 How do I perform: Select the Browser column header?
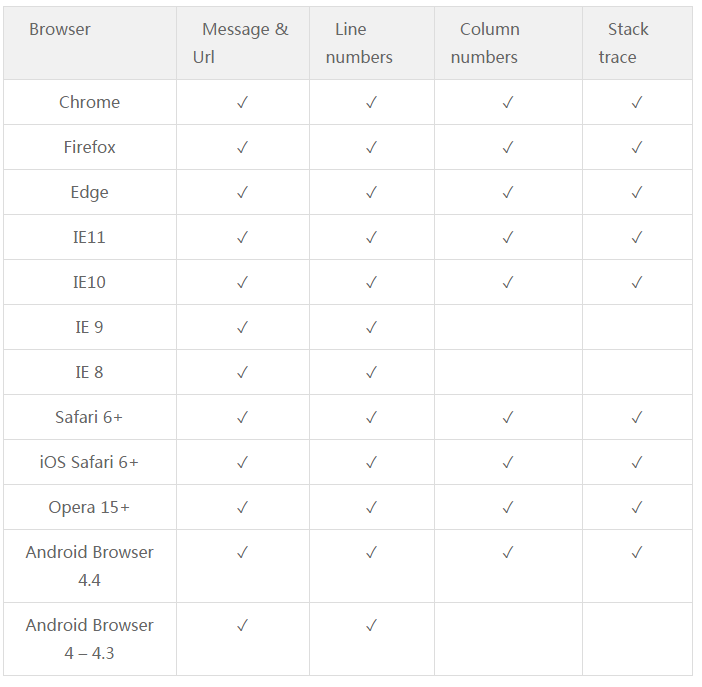coord(60,30)
